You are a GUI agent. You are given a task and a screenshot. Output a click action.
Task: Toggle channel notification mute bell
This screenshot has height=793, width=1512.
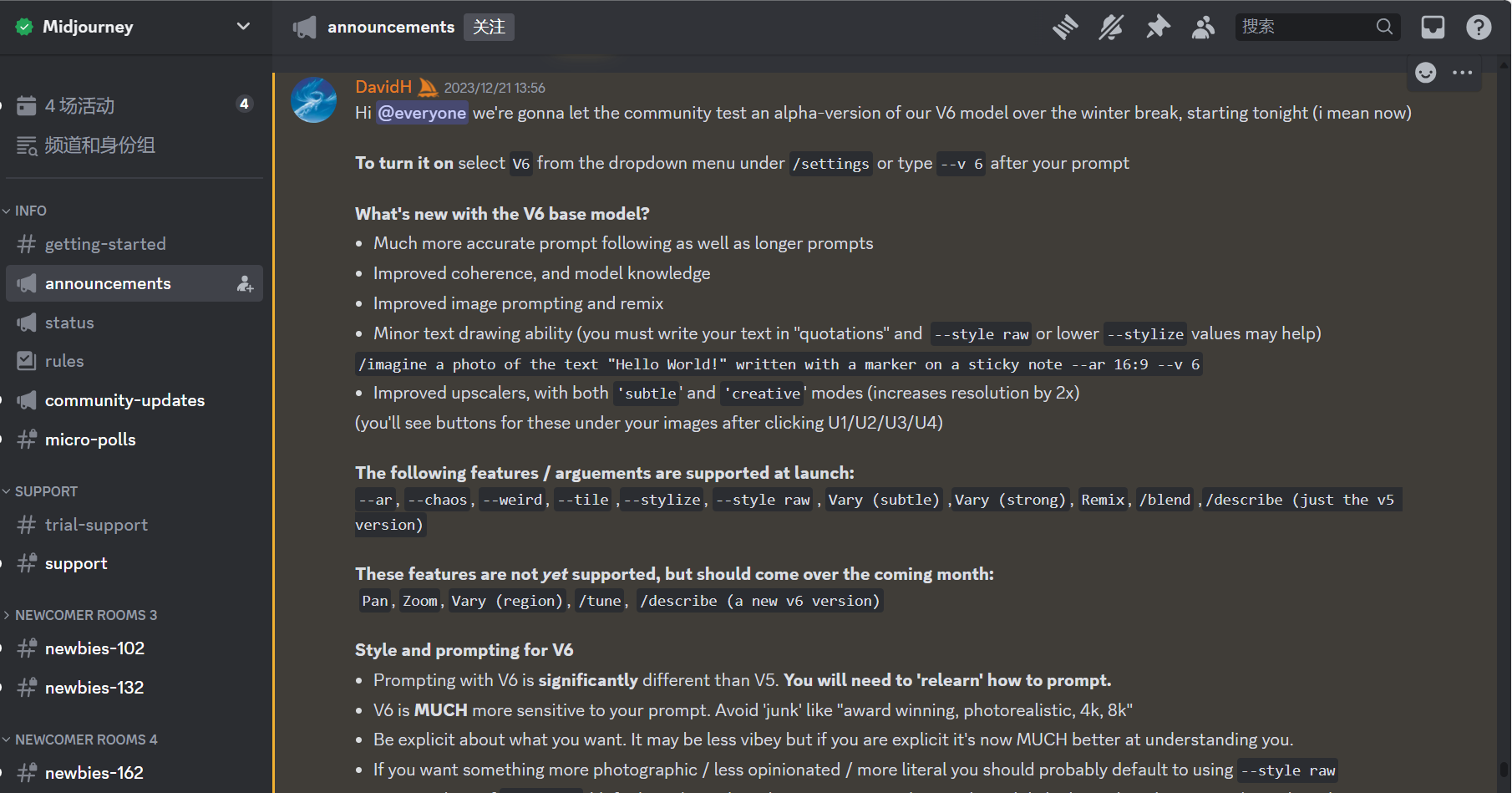tap(1111, 28)
